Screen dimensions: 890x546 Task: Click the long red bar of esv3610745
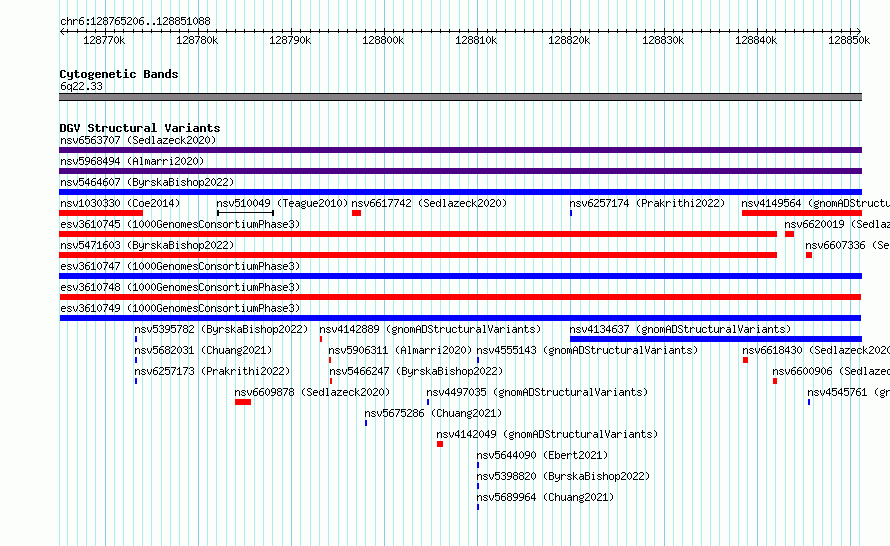pyautogui.click(x=418, y=234)
